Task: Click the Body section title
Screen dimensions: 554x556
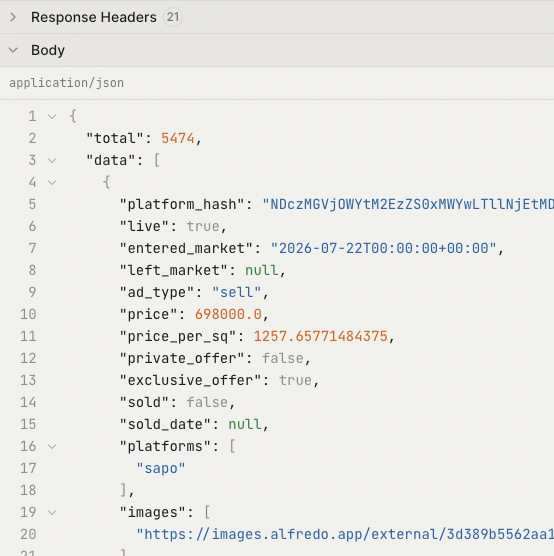Action: click(48, 50)
